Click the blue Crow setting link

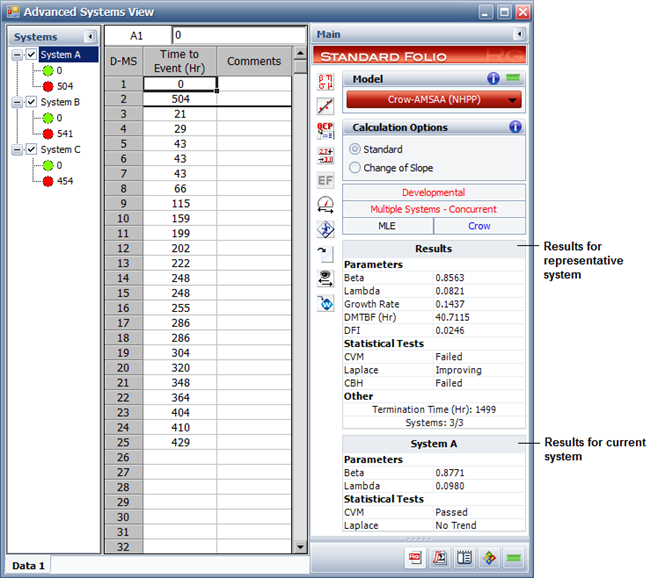(479, 227)
